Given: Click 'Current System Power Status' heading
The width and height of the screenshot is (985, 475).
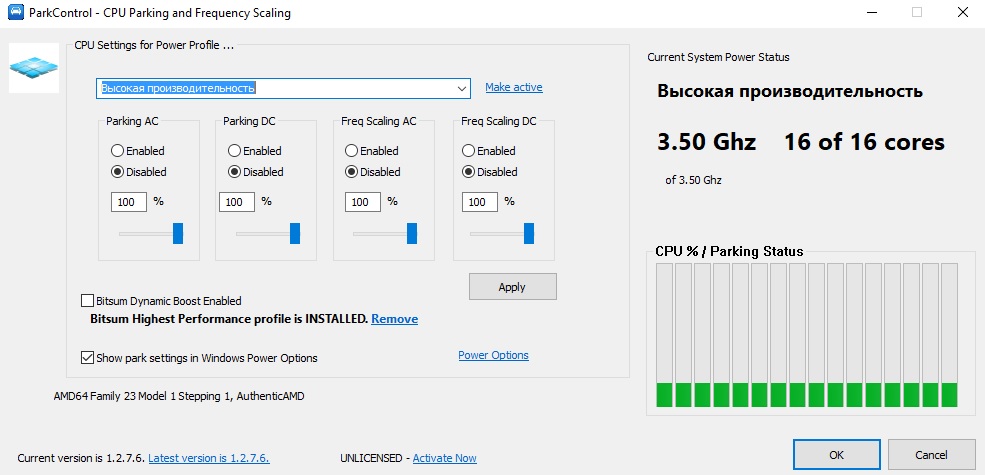Looking at the screenshot, I should click(718, 57).
